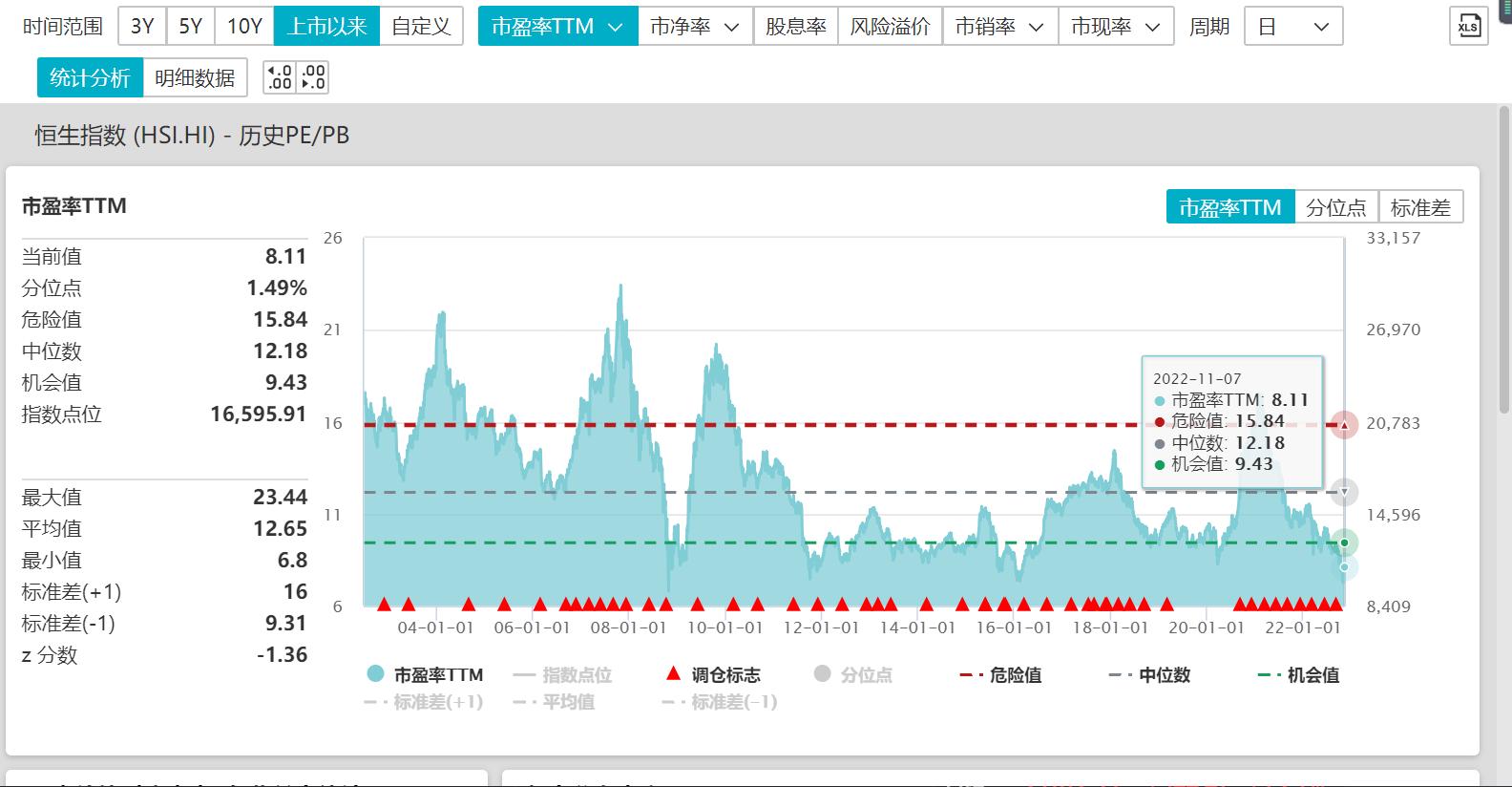Screen dimensions: 1512x787
Task: Choose 自定义 custom time range
Action: [421, 26]
